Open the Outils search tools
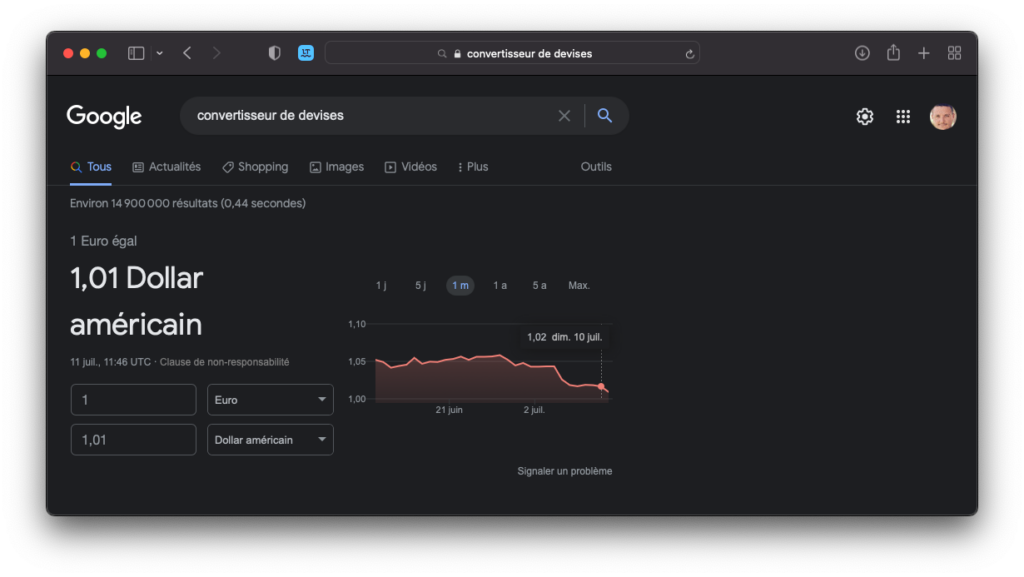The width and height of the screenshot is (1024, 577). pos(596,167)
